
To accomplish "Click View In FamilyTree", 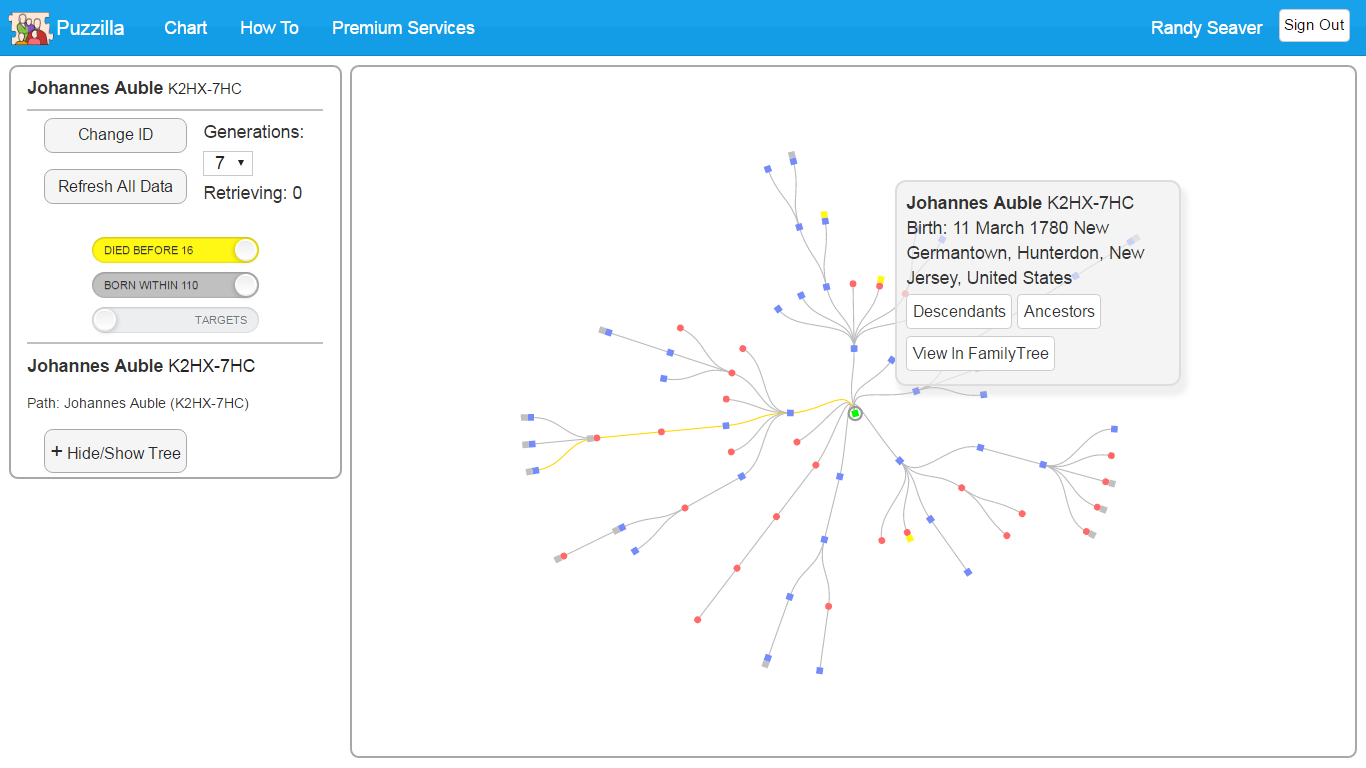I will coord(980,353).
